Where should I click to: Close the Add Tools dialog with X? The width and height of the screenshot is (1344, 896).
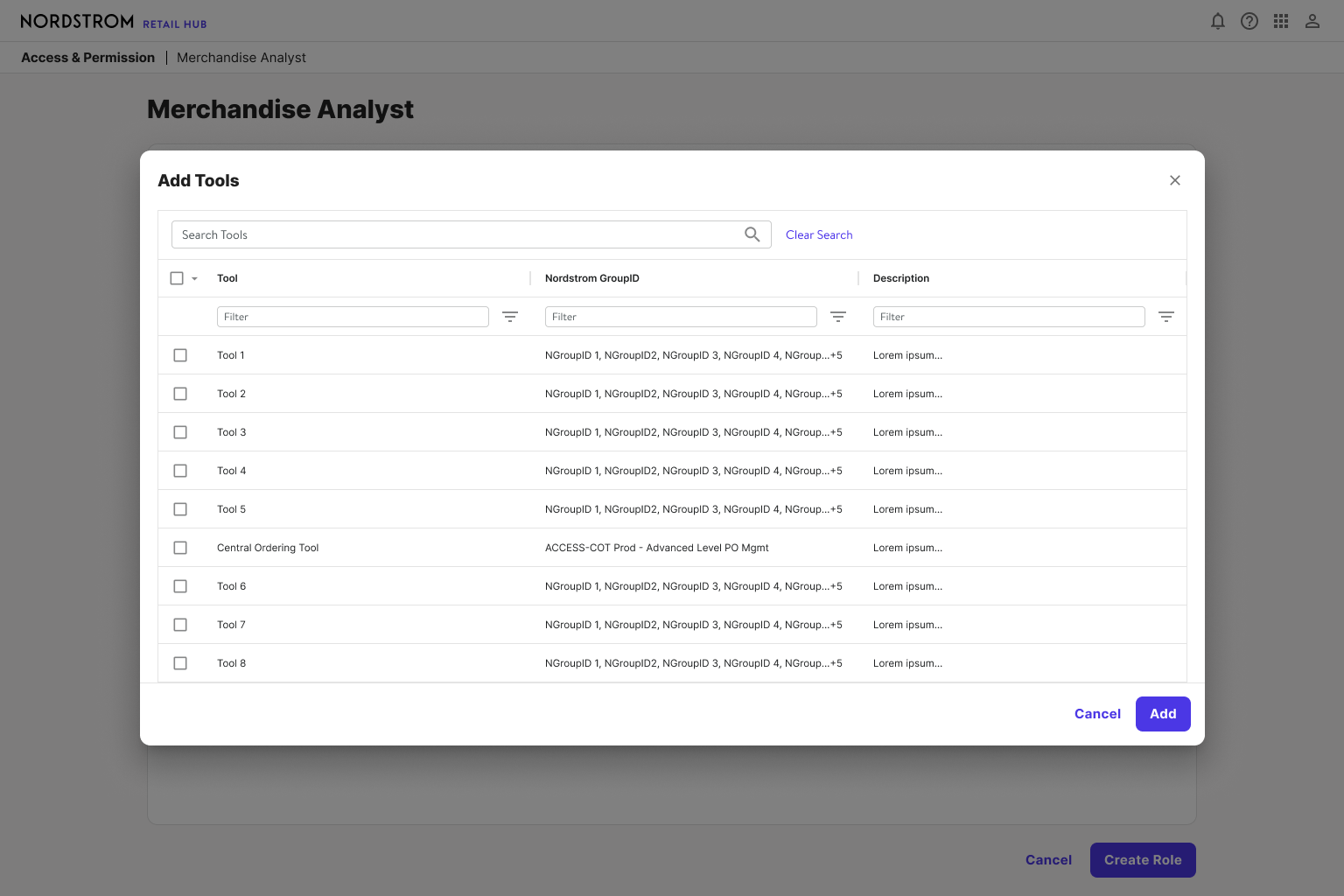[x=1175, y=180]
